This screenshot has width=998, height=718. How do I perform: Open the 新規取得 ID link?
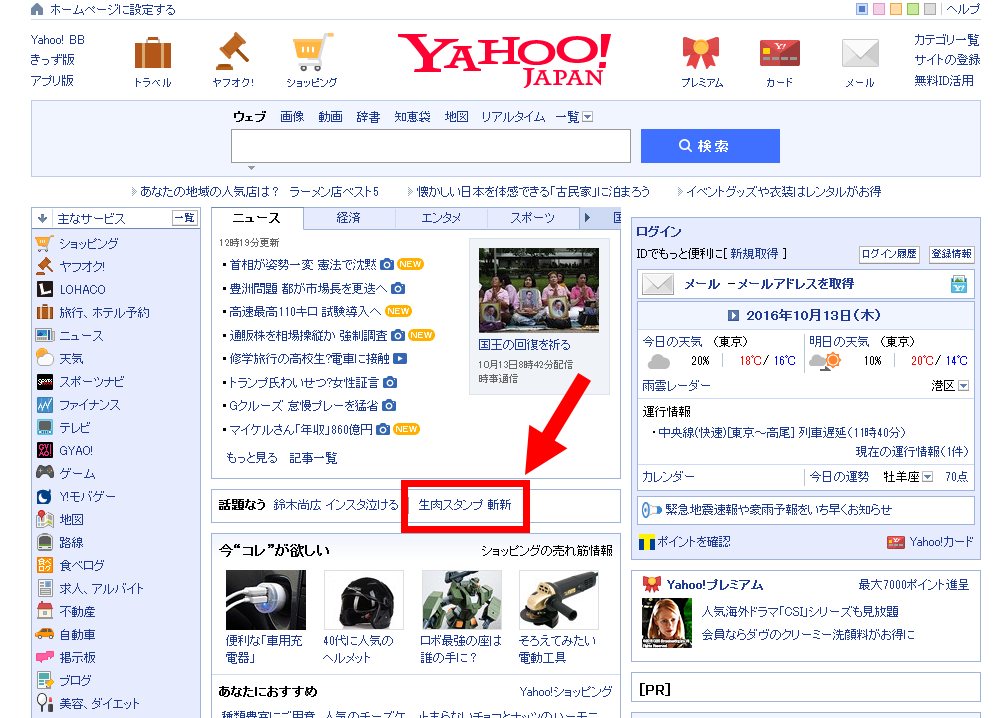[x=754, y=254]
